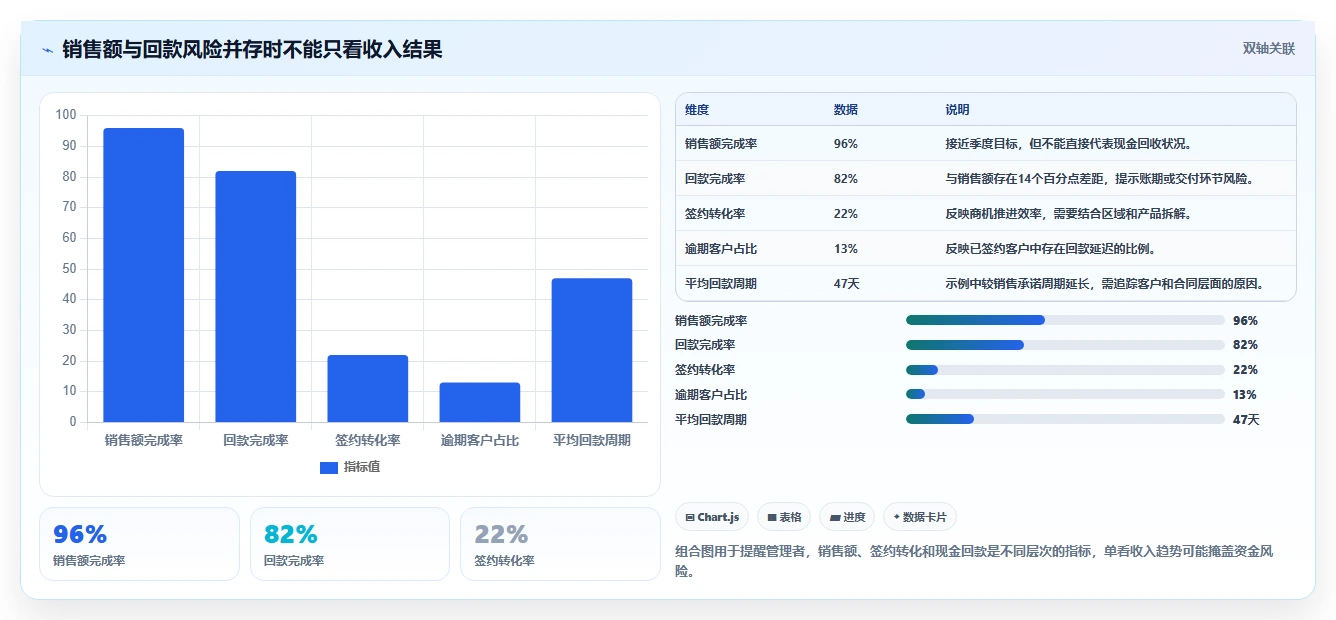Viewport: 1336px width, 620px height.
Task: Select the 维度 column header
Action: [697, 110]
